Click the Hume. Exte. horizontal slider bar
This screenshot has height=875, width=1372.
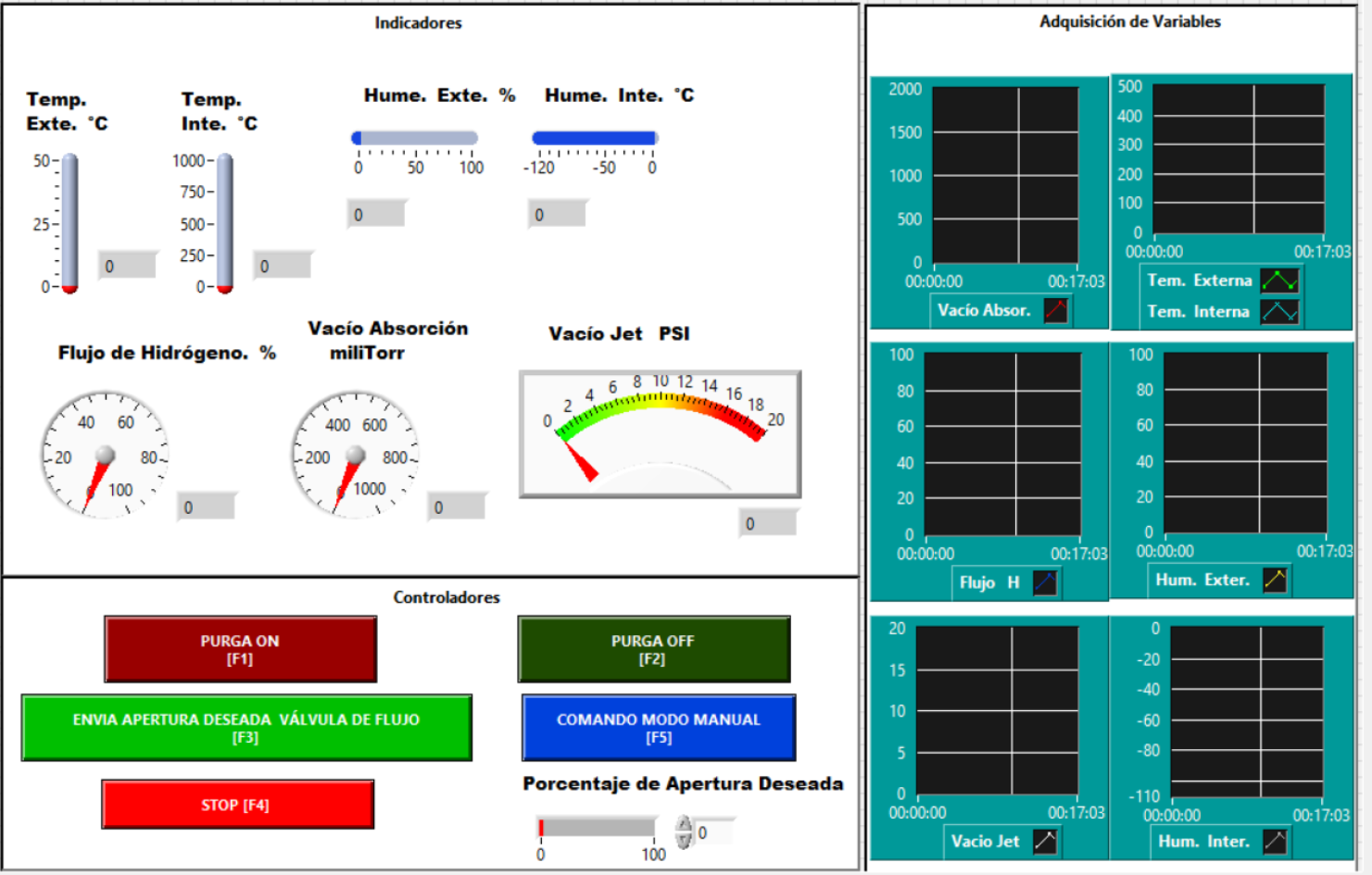tap(414, 138)
